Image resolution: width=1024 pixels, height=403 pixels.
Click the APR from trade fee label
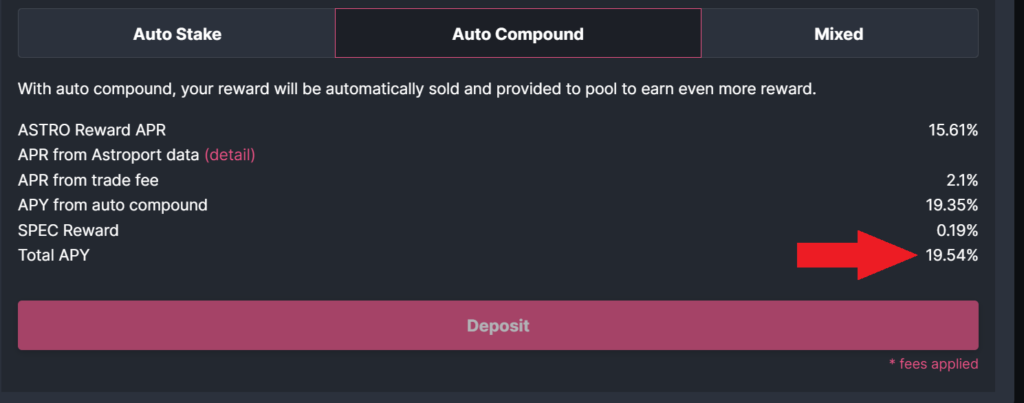(x=88, y=180)
